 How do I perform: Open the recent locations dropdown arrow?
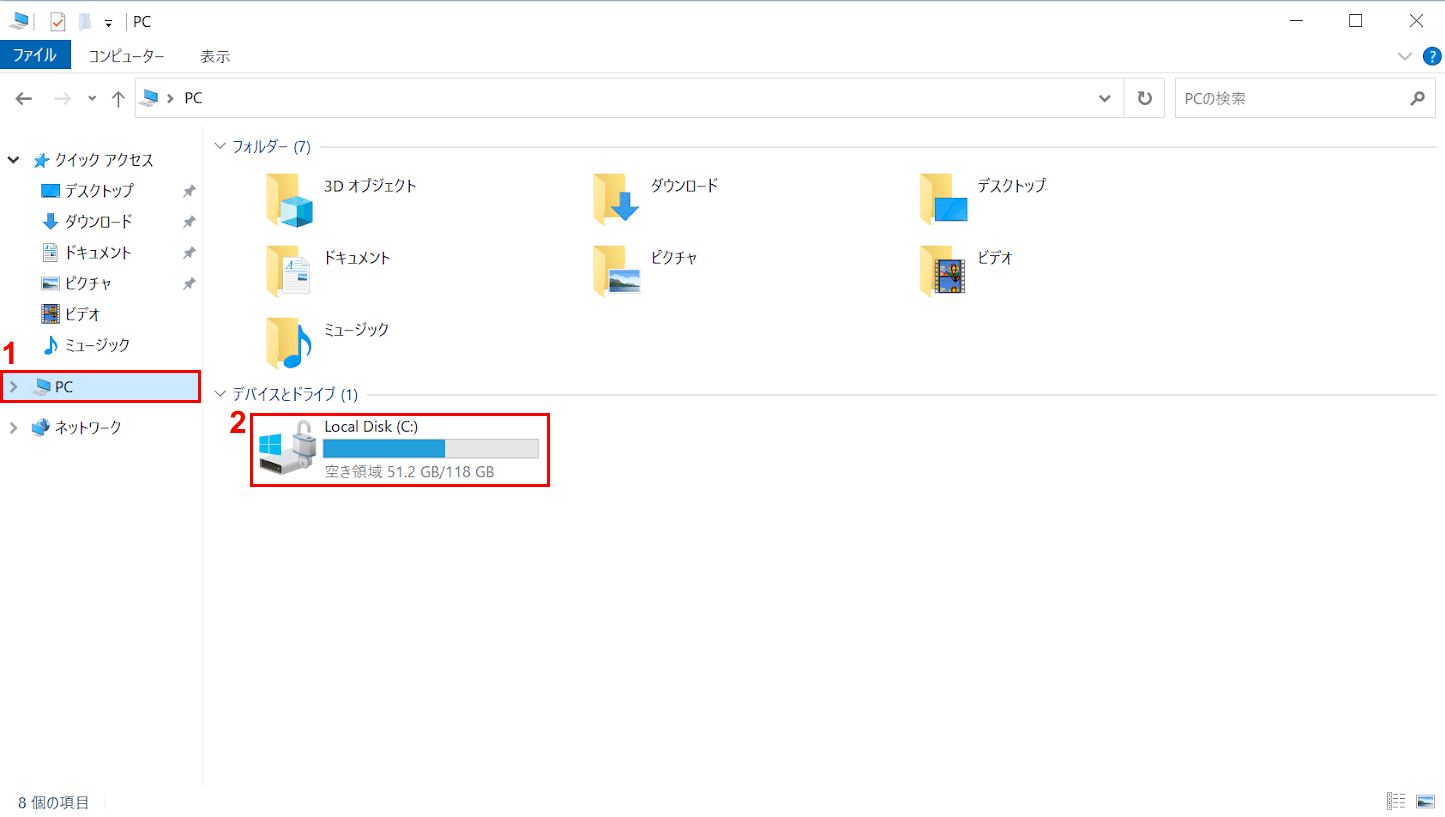coord(92,99)
